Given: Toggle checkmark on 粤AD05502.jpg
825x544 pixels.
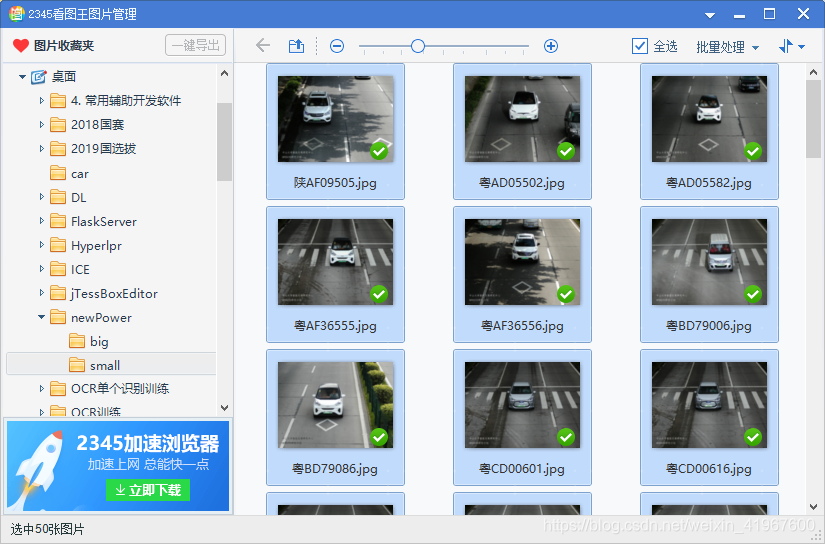Looking at the screenshot, I should 566,151.
